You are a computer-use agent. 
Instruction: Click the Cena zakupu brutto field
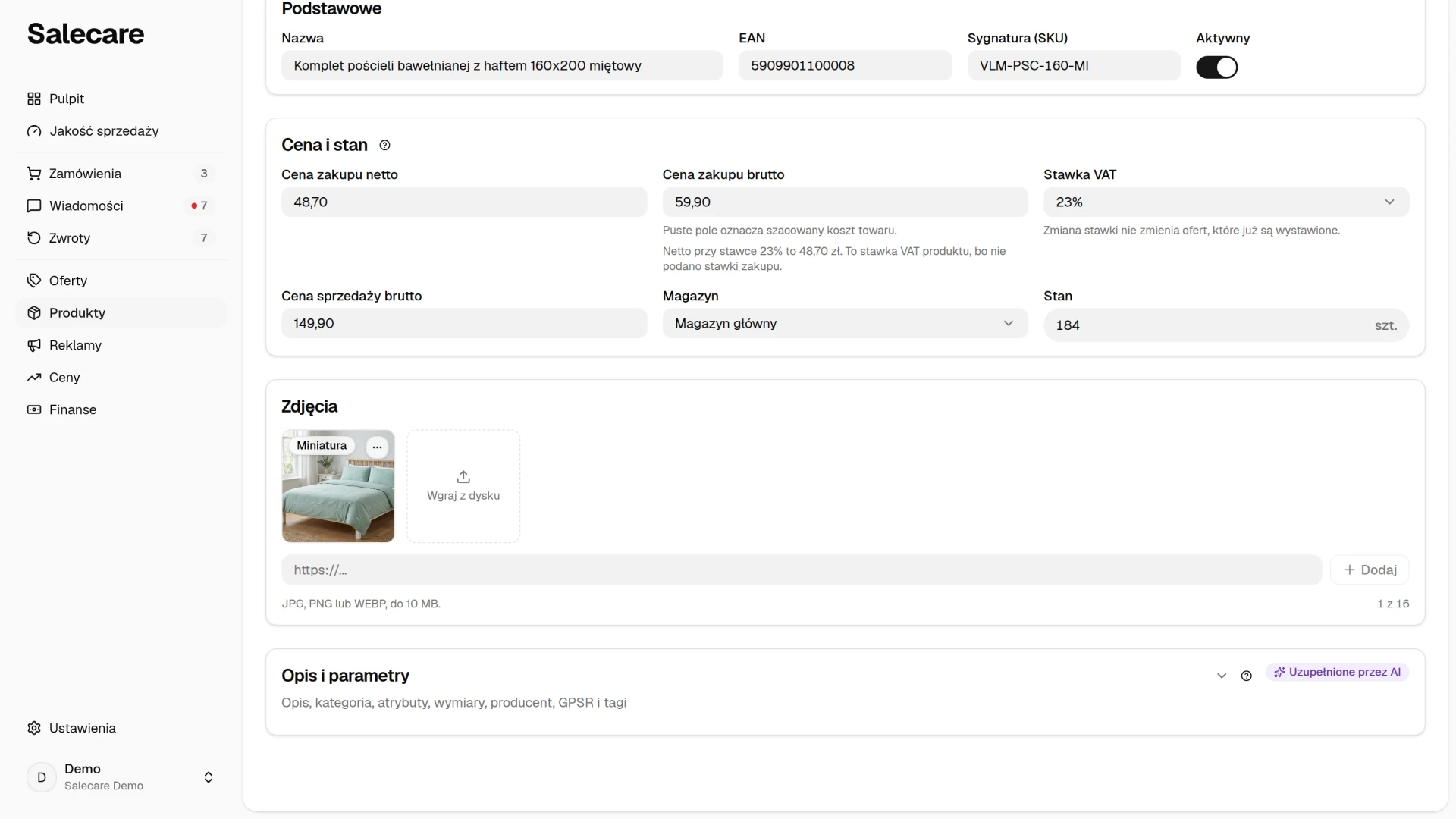pyautogui.click(x=845, y=202)
